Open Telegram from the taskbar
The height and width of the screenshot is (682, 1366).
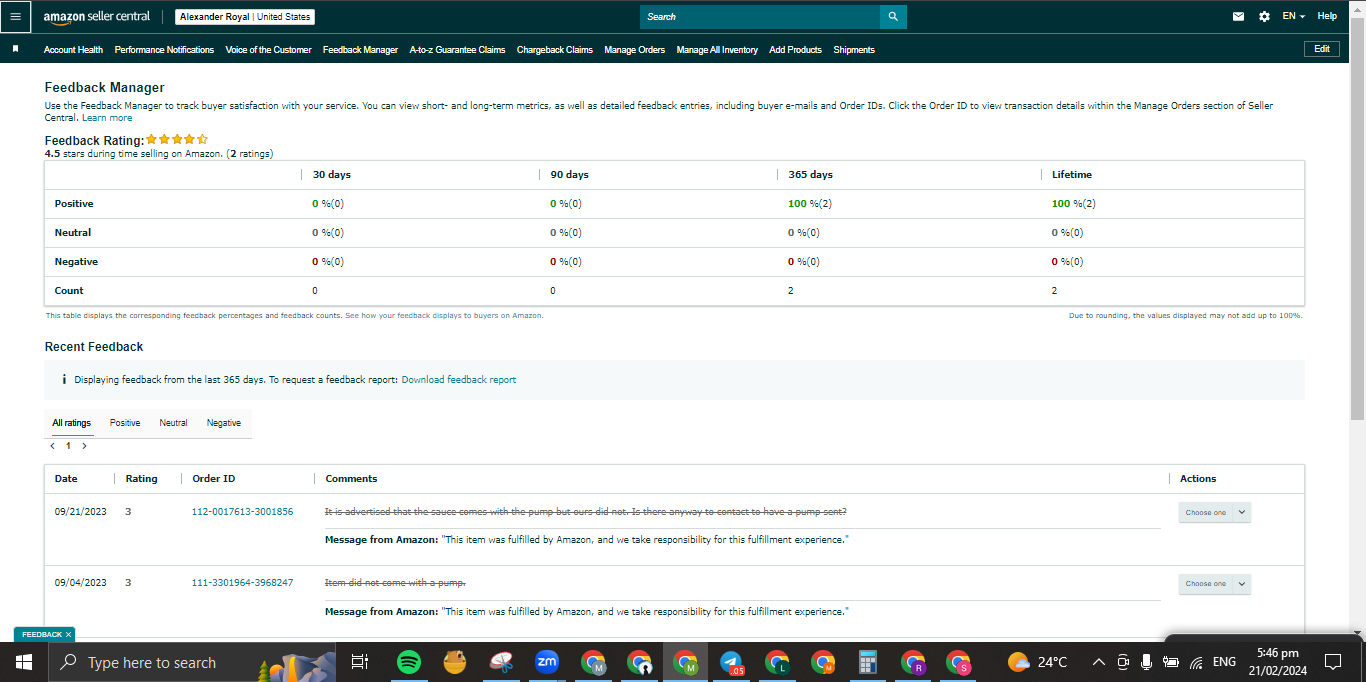coord(732,662)
